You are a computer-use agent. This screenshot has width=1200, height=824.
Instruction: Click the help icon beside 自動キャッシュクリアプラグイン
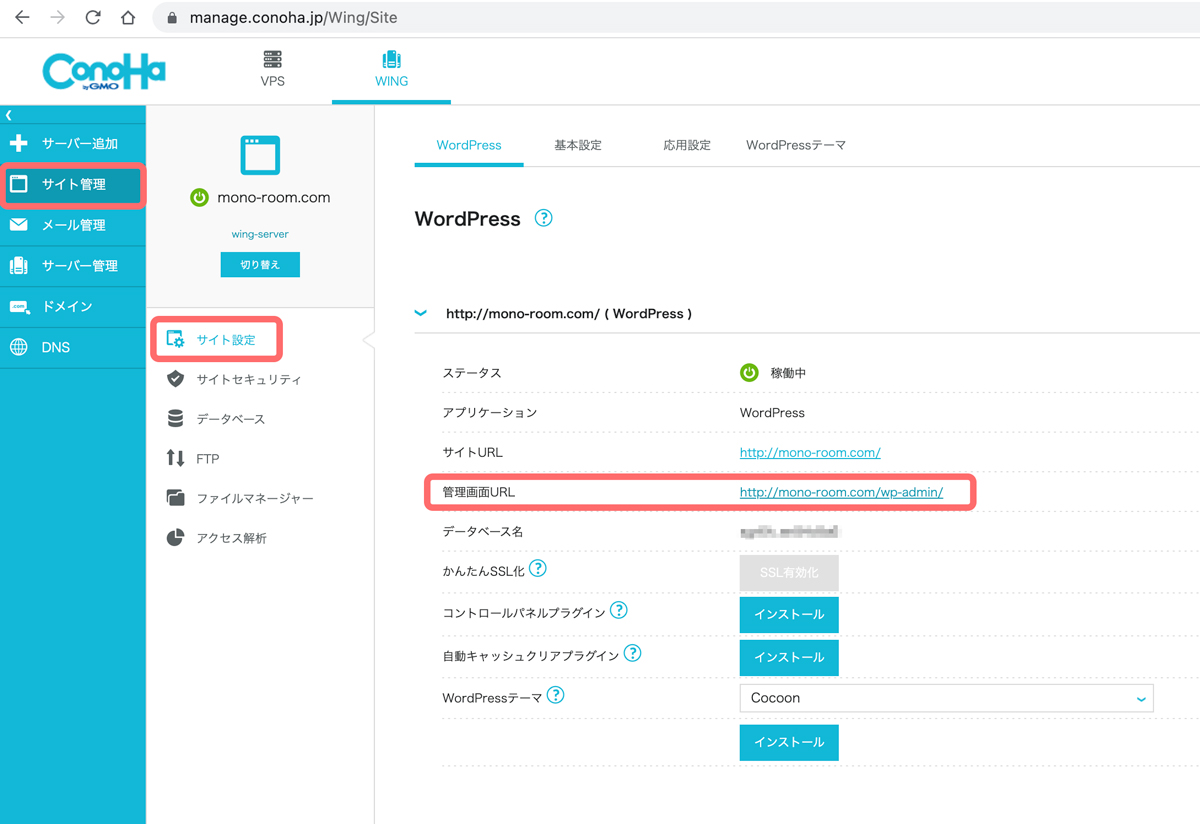[x=632, y=653]
